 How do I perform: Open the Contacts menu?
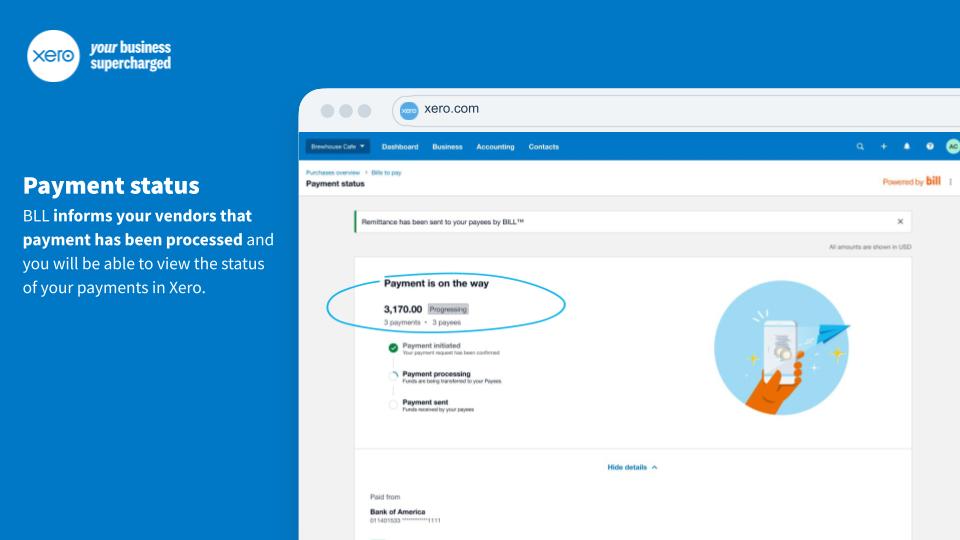544,147
